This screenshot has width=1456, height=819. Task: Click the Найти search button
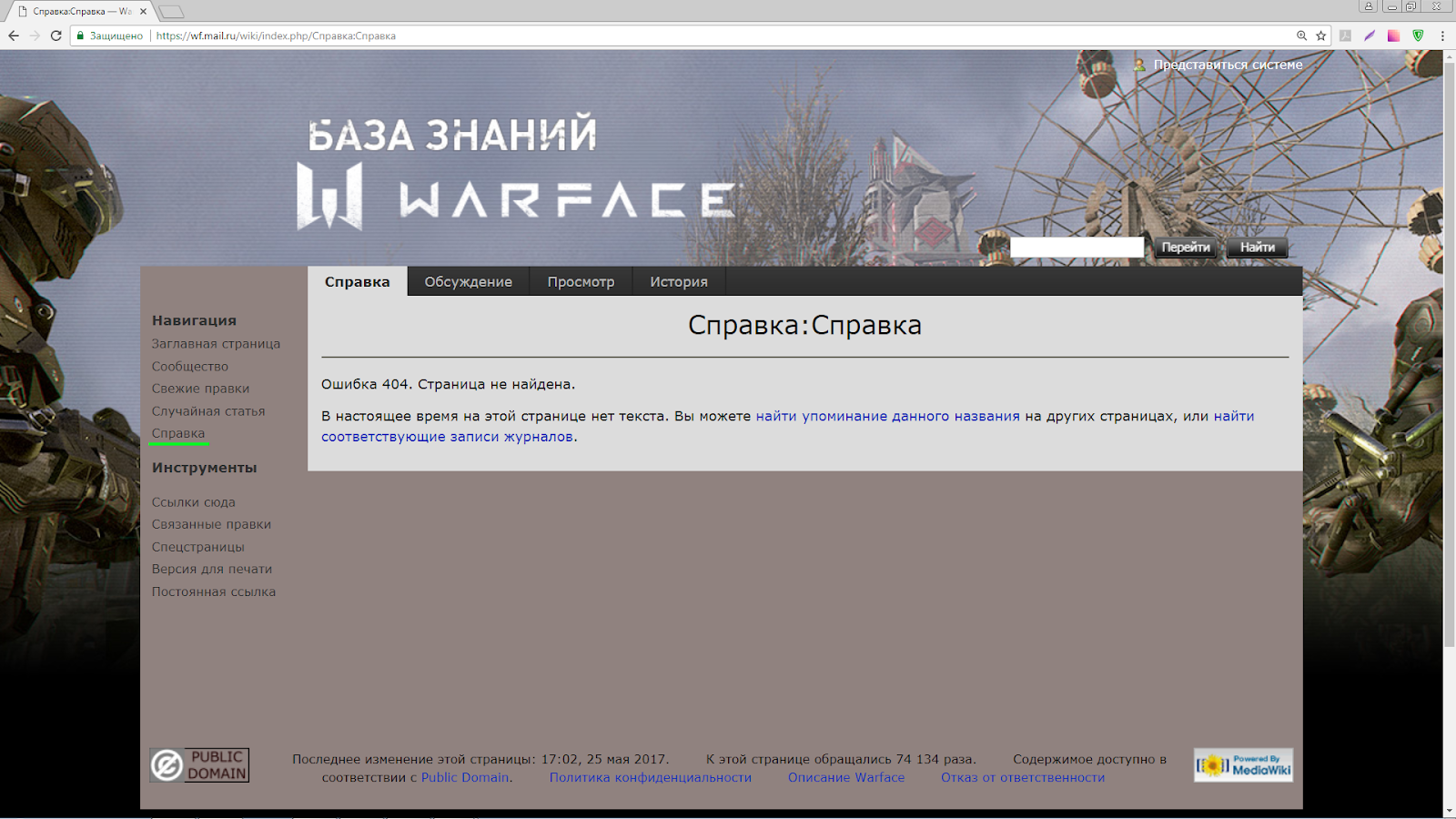[1257, 248]
